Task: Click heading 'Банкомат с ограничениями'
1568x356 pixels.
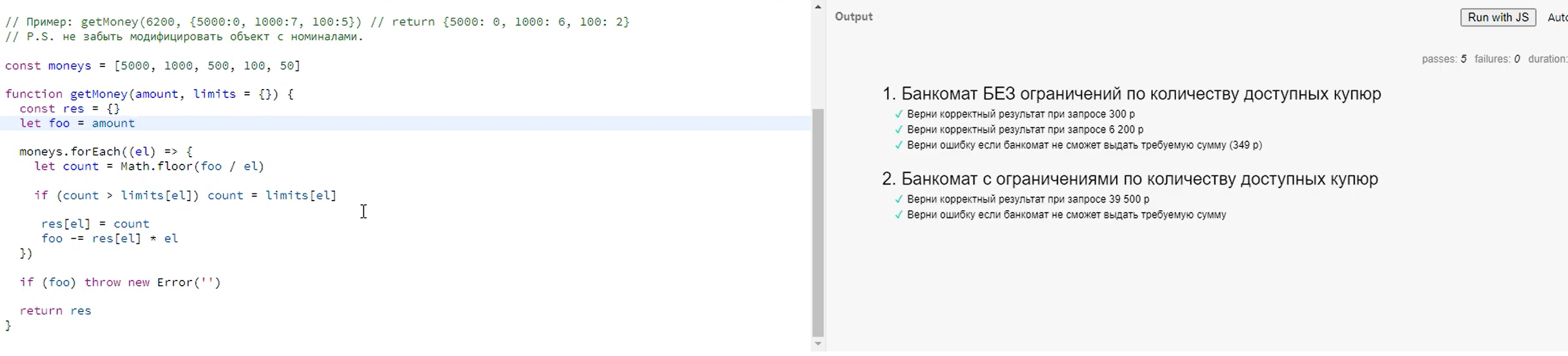Action: pyautogui.click(x=1130, y=179)
